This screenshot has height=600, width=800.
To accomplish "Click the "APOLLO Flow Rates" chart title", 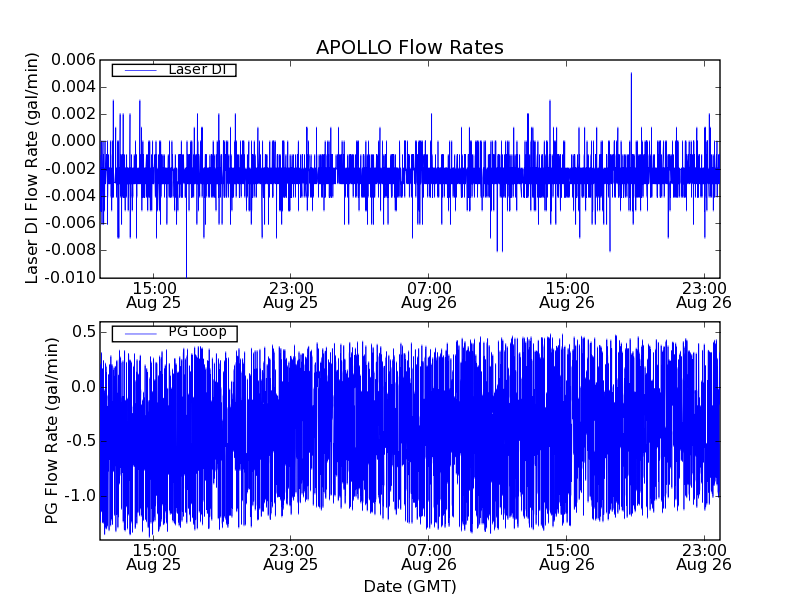I will (x=409, y=47).
